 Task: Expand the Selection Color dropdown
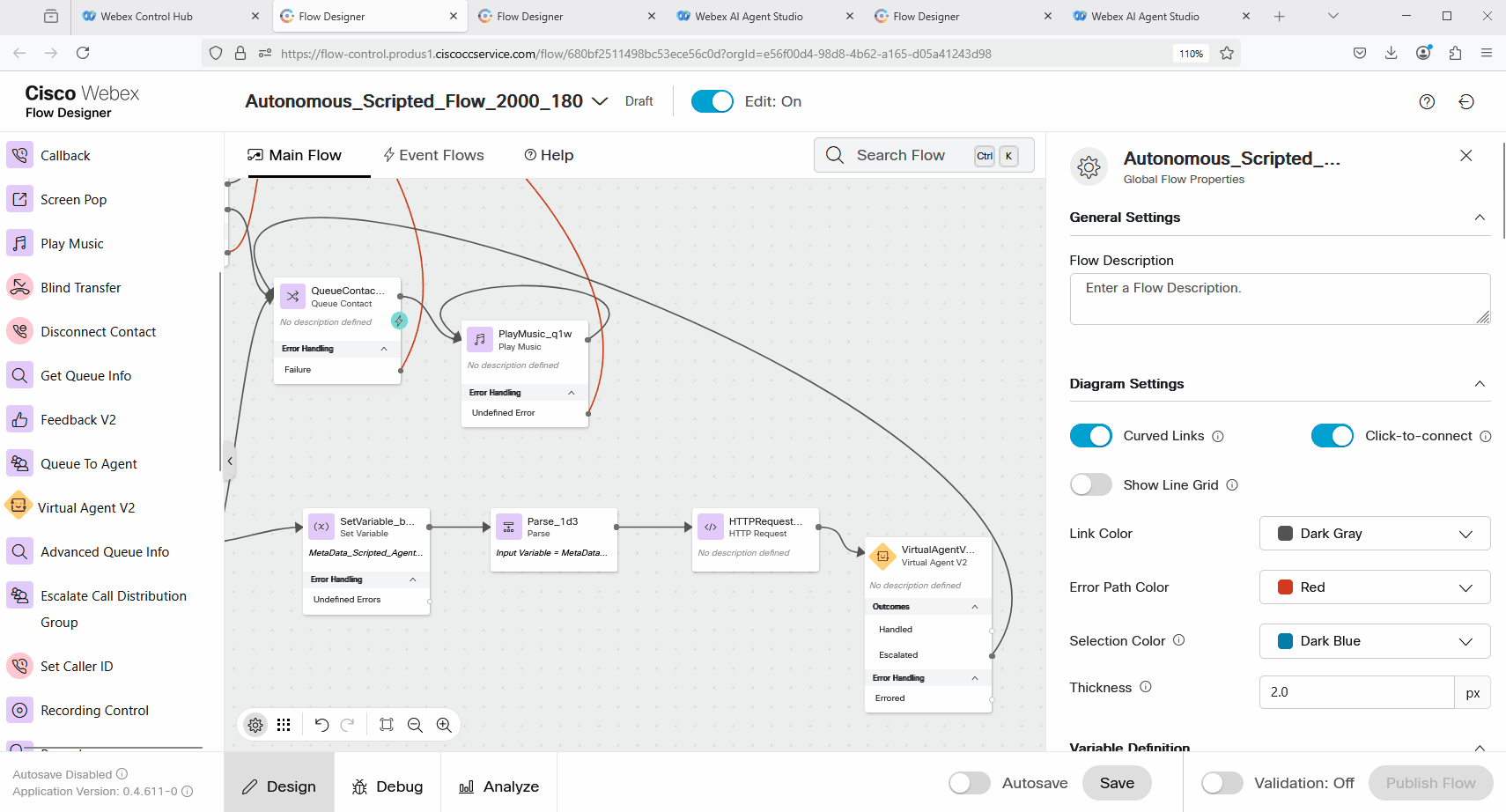(1374, 641)
